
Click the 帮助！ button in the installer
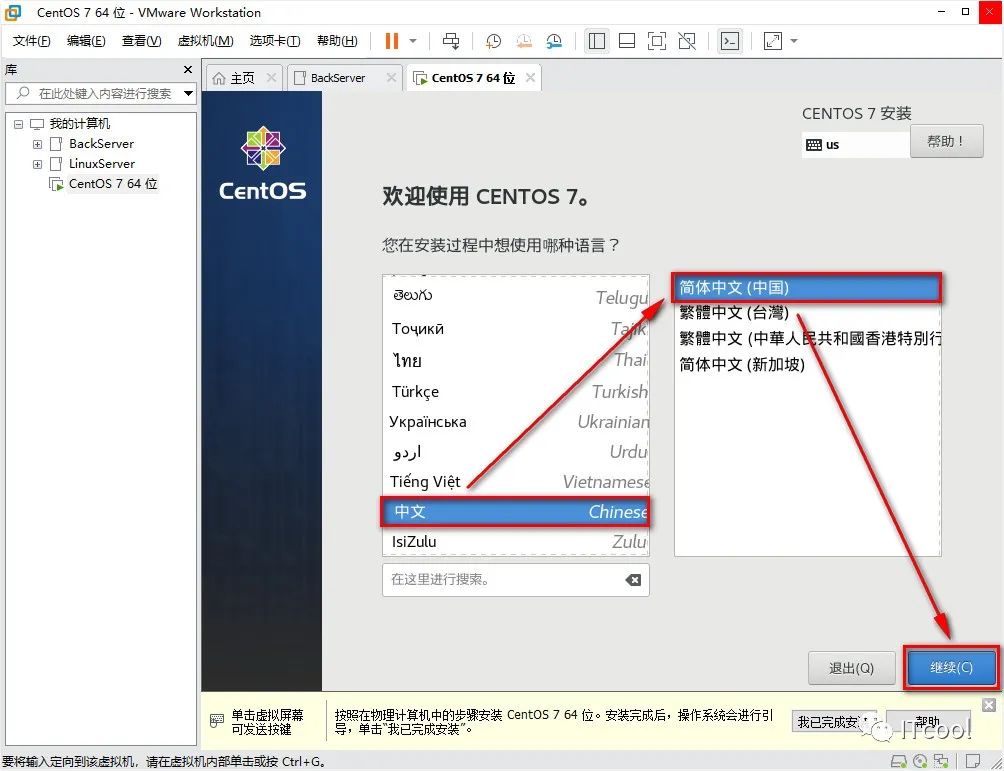[x=946, y=141]
